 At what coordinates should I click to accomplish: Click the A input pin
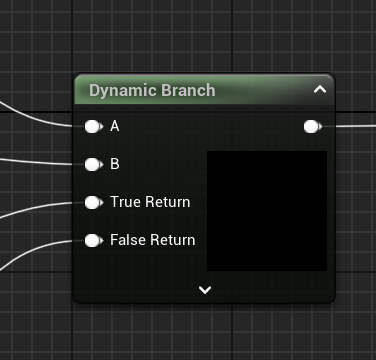click(94, 127)
